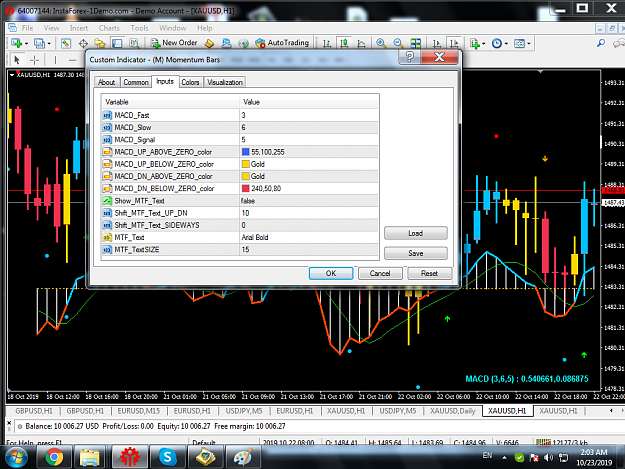Open the Strategy Tester icon
Screen dimensions: 625x469
pyautogui.click(x=134, y=43)
